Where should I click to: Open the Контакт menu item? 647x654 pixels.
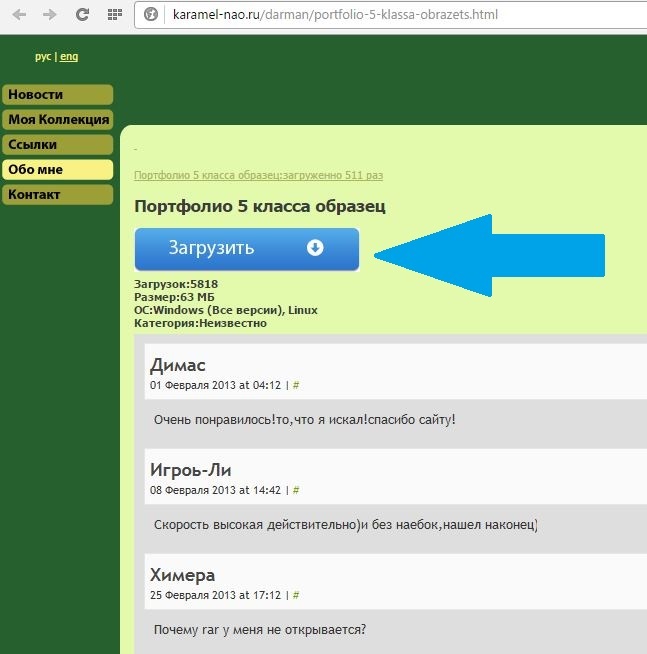pyautogui.click(x=58, y=195)
